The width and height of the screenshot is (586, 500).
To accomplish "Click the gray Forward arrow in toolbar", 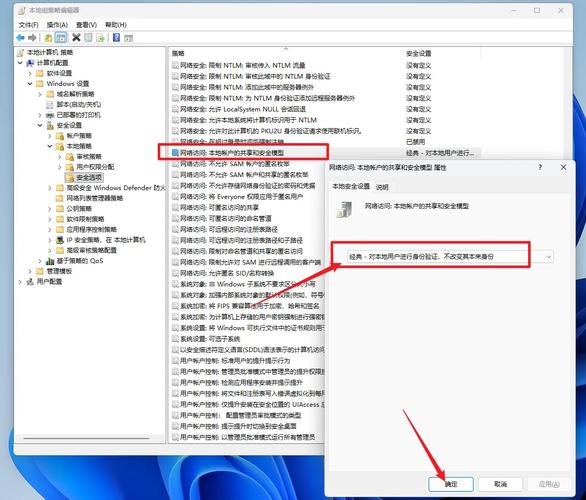I will click(33, 38).
